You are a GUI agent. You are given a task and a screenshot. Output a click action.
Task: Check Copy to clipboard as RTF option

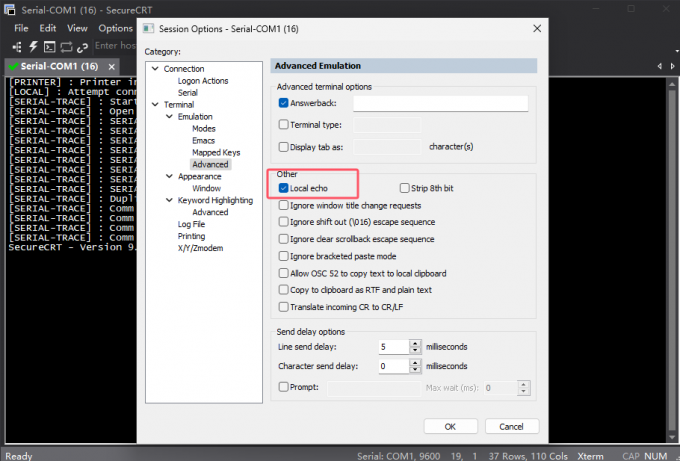click(x=284, y=290)
